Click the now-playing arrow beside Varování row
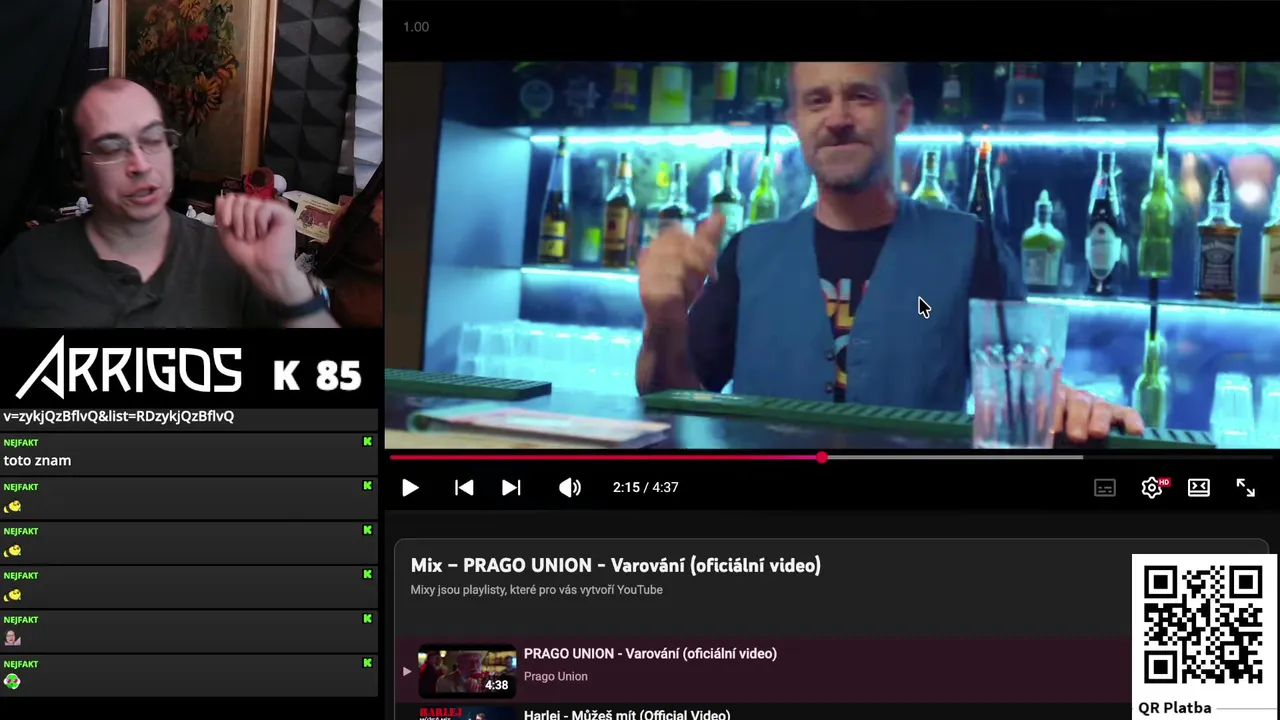 pos(406,671)
